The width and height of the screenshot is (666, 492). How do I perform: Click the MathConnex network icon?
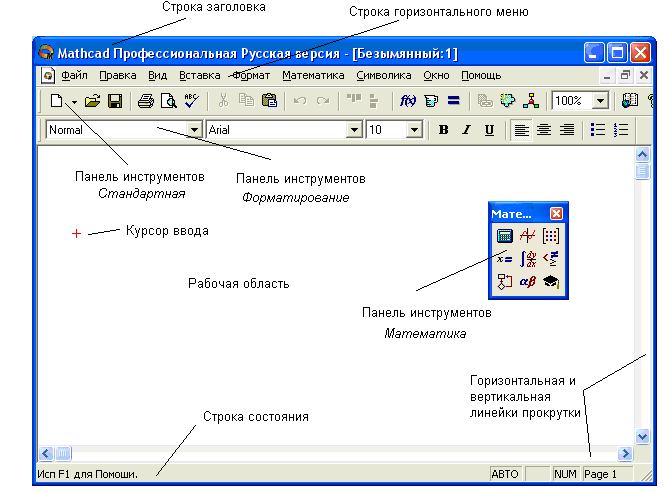531,101
